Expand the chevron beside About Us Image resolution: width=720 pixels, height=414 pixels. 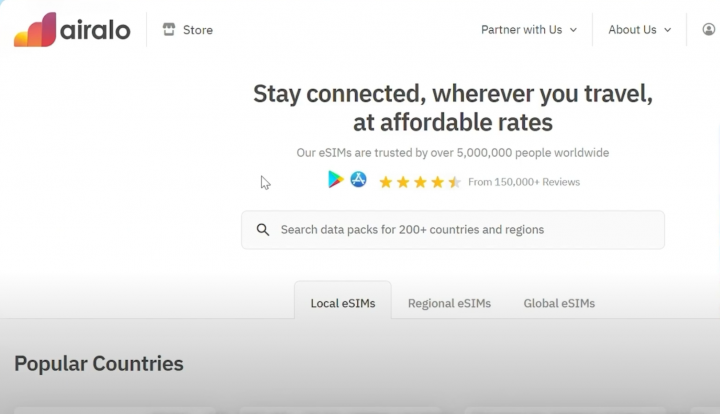point(667,30)
